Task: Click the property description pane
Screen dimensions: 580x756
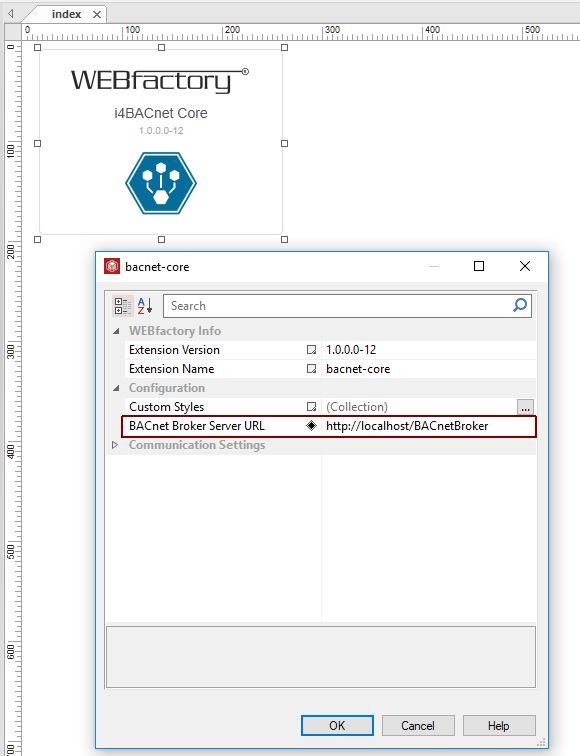Action: tap(321, 657)
